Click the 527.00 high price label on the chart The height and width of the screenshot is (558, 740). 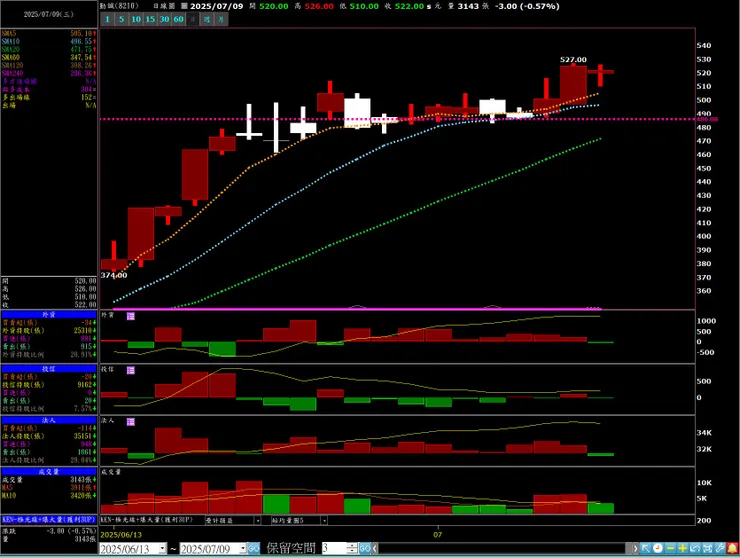pos(573,60)
